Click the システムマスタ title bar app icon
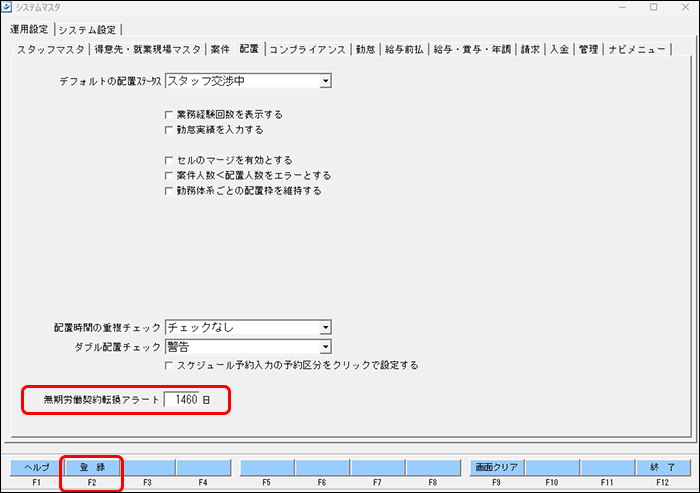Screen dimensions: 700x493 (7, 7)
